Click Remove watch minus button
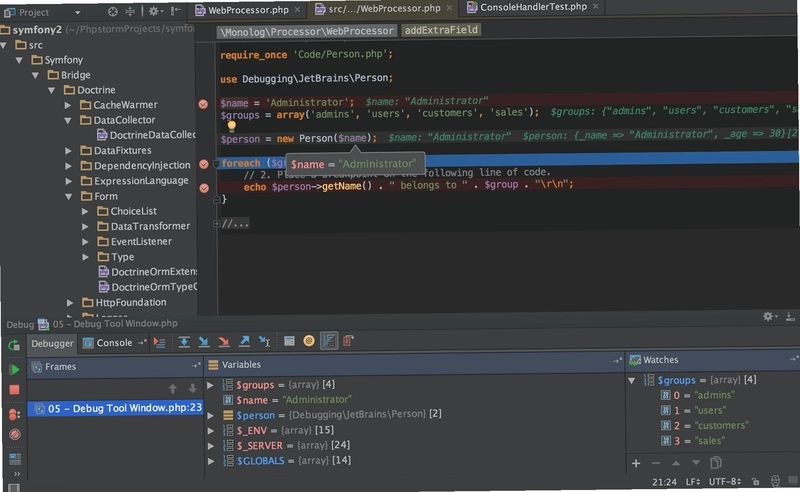 pyautogui.click(x=656, y=463)
